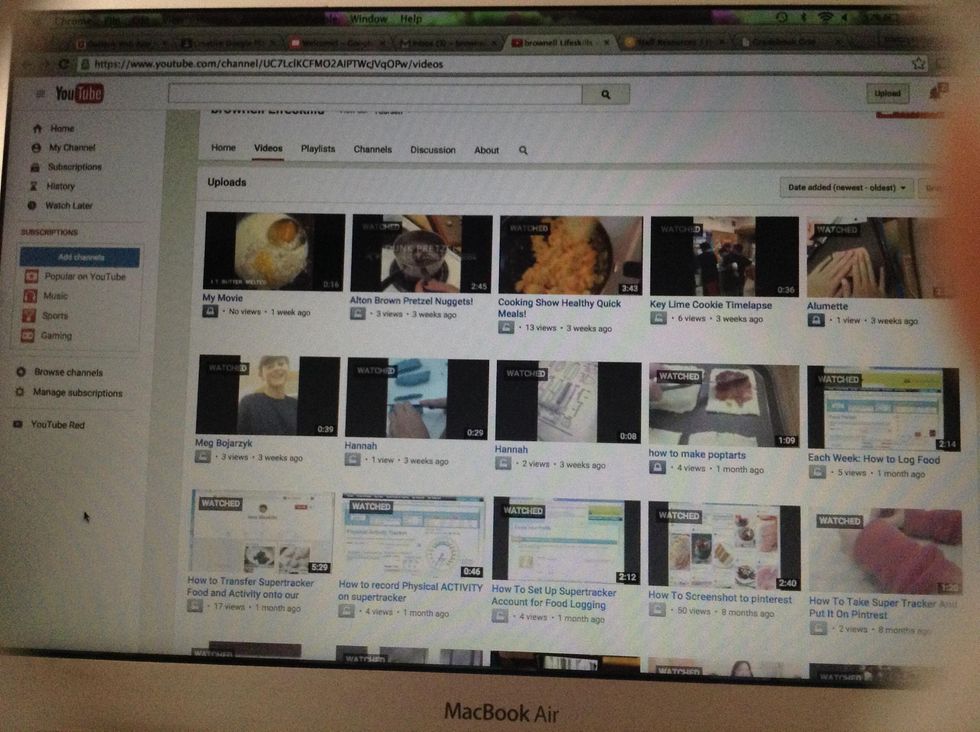Click the YouTube logo in the header
The width and height of the screenshot is (980, 732).
(78, 95)
